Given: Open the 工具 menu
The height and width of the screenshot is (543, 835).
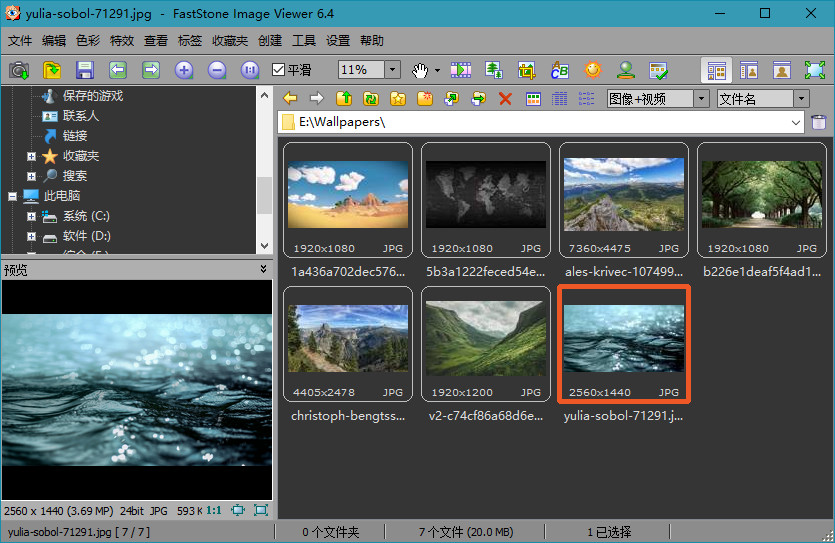Looking at the screenshot, I should [x=303, y=41].
